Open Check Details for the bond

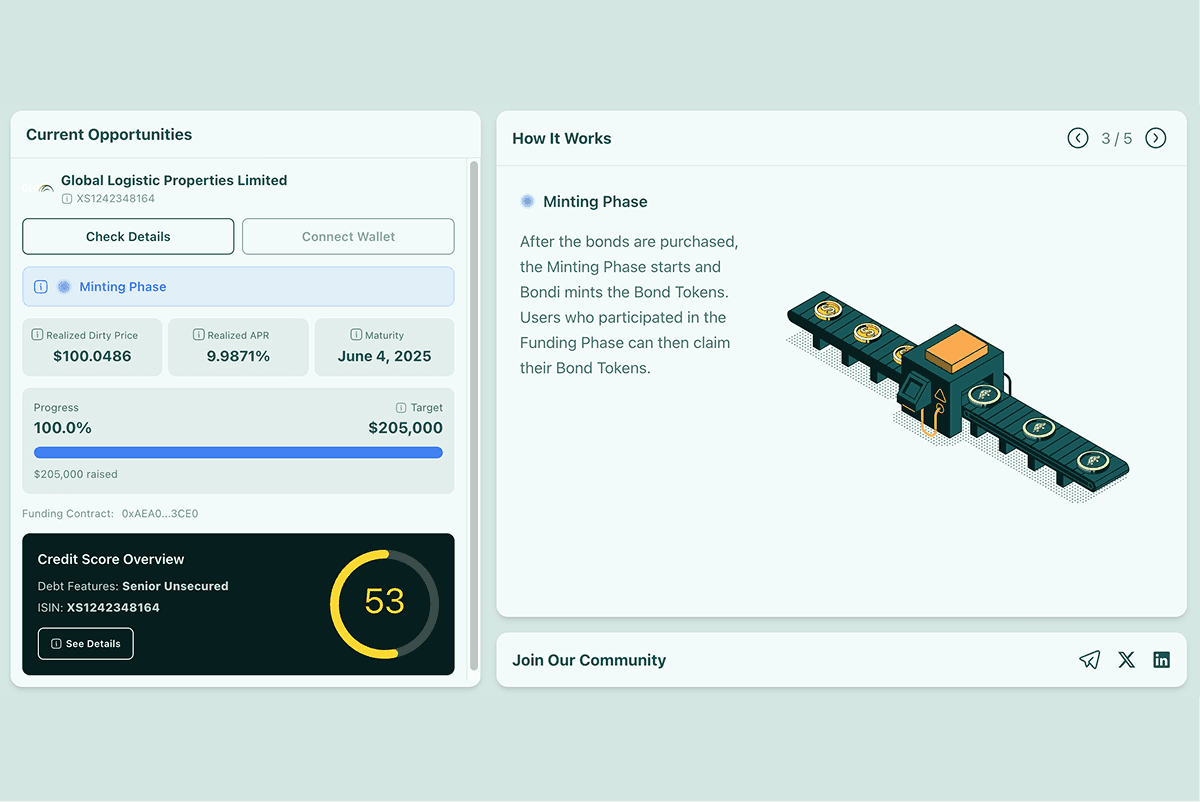[128, 236]
